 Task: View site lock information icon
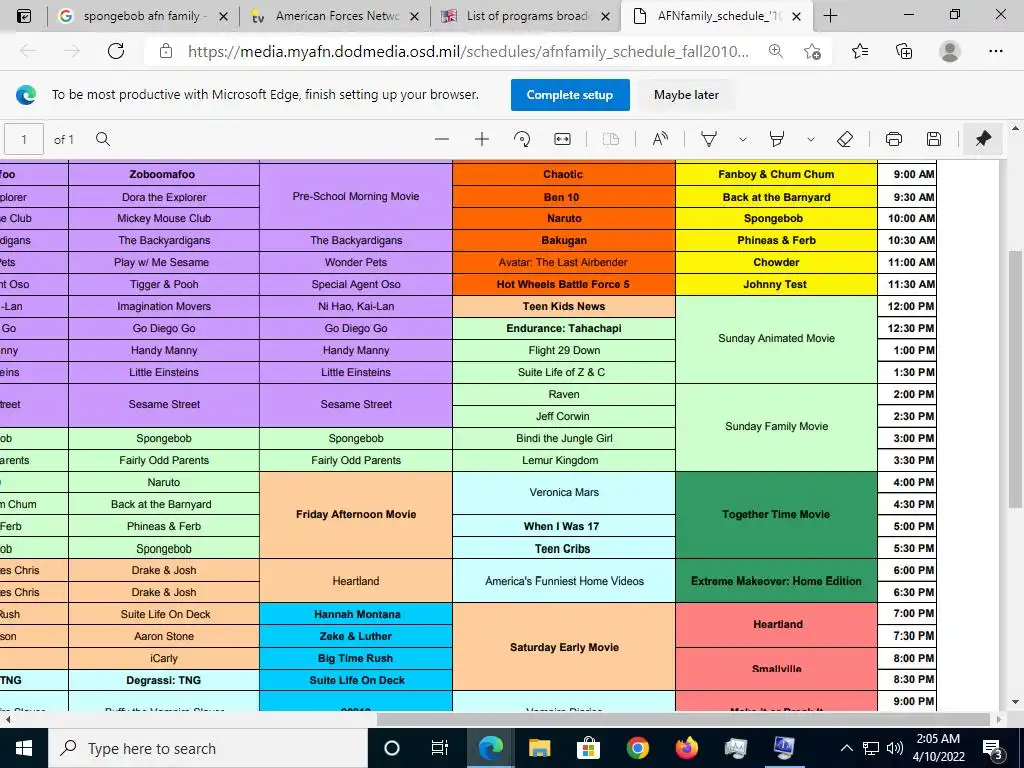tap(166, 51)
